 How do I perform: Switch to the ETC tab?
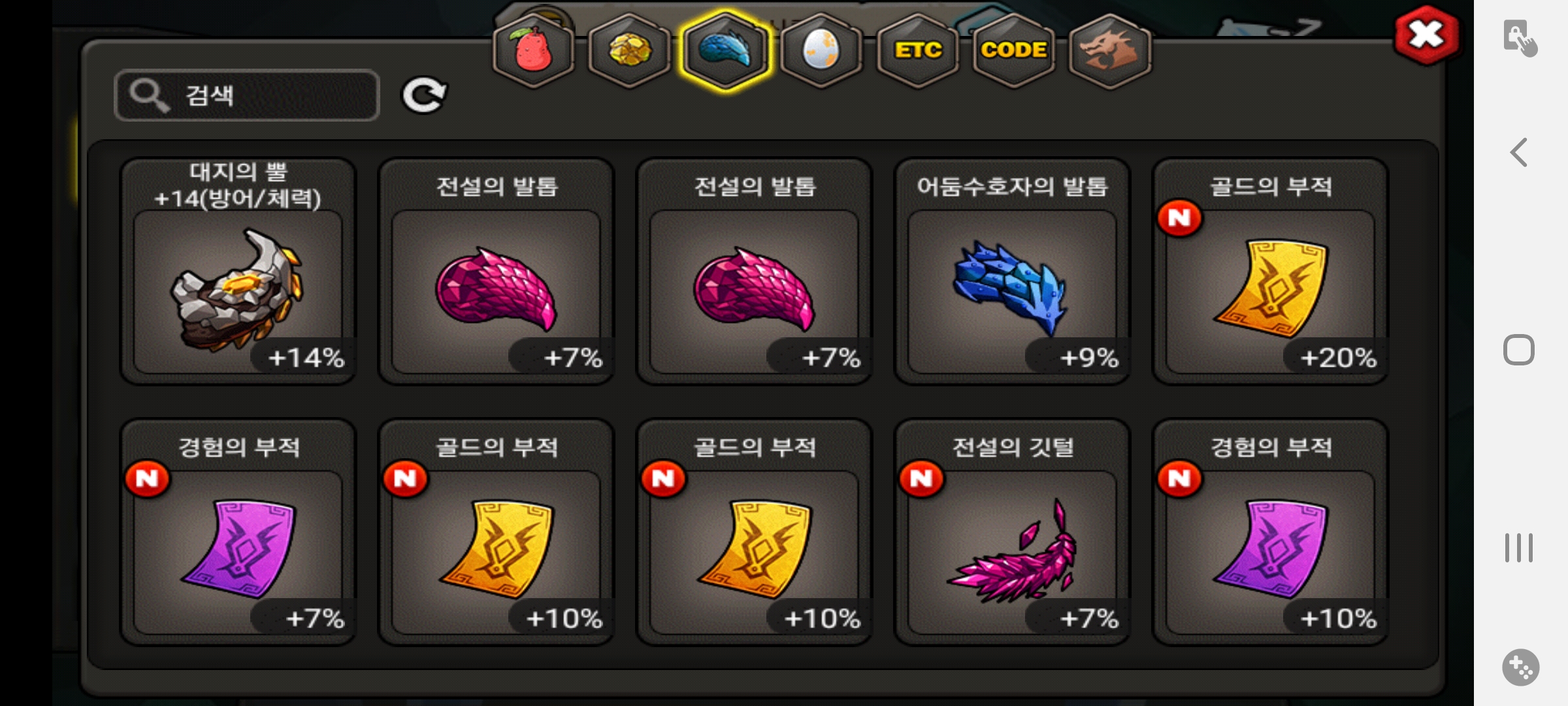pos(917,50)
